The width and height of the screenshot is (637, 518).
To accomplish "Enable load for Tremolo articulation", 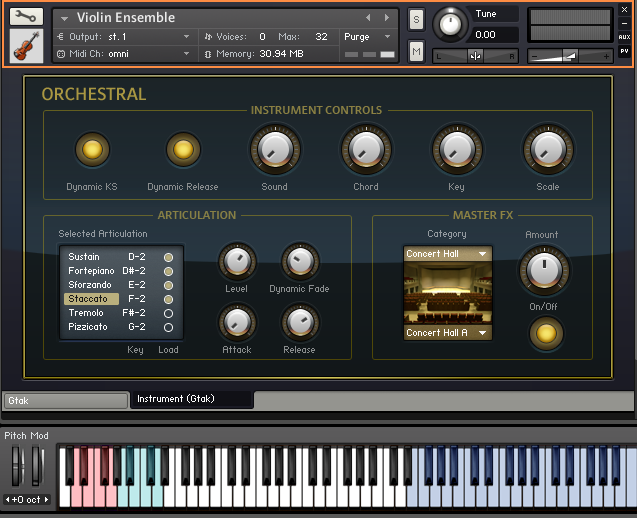I will (x=168, y=313).
